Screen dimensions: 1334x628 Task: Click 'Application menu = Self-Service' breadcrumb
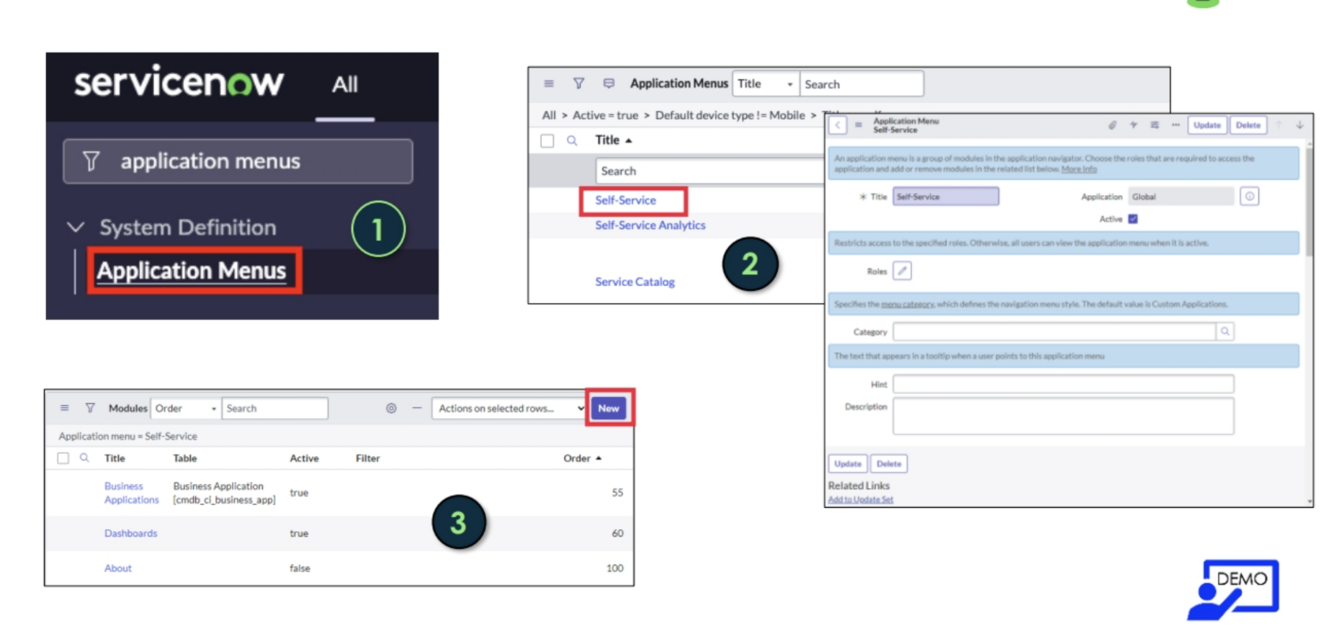click(x=128, y=436)
